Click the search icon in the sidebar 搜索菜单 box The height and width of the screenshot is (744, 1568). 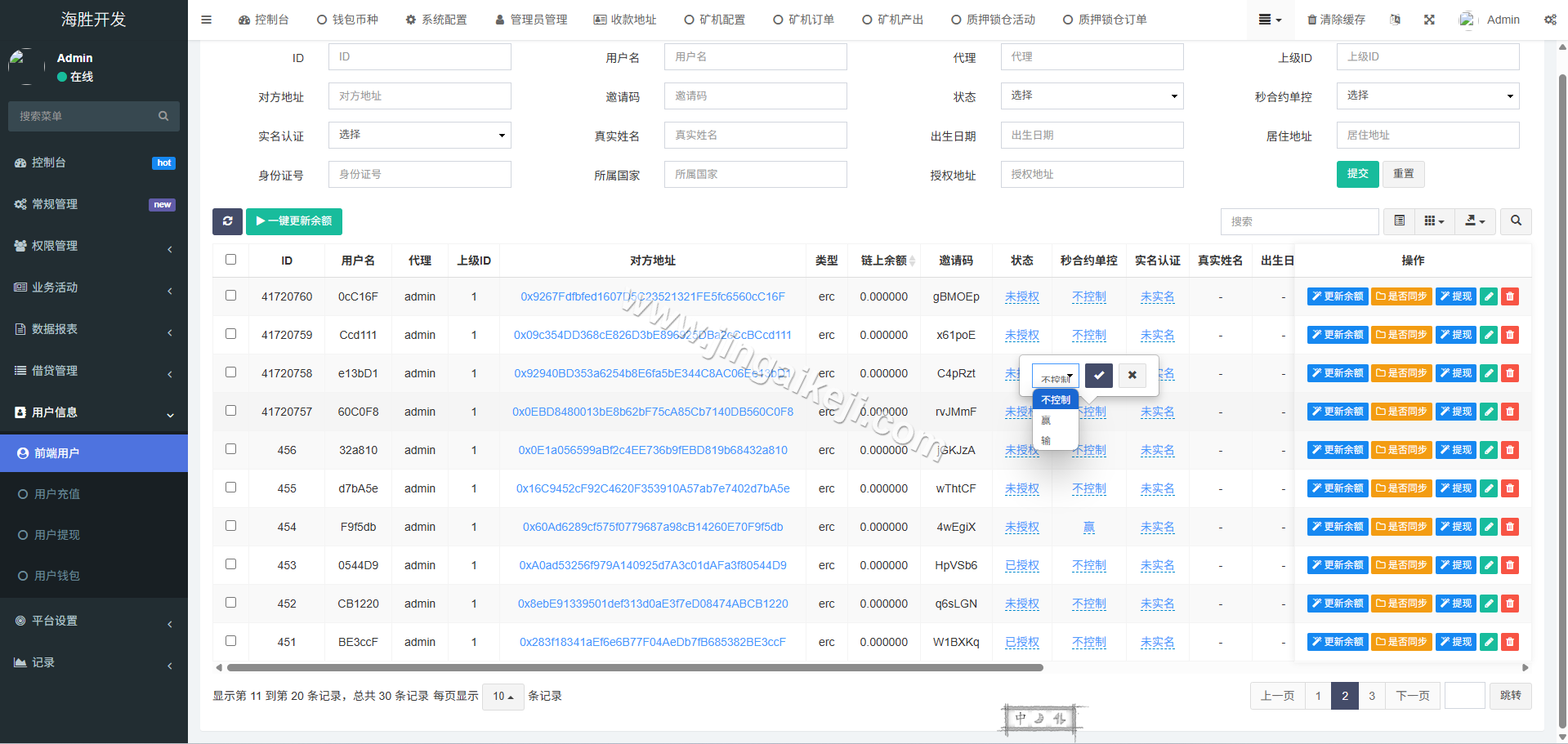click(x=163, y=116)
